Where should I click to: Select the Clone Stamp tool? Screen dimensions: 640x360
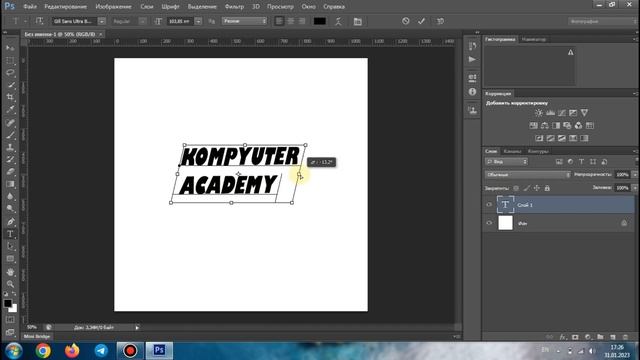(10, 147)
